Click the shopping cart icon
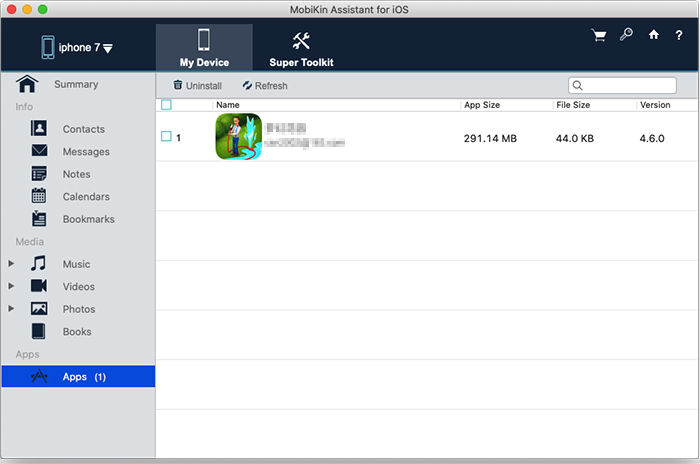Image resolution: width=700 pixels, height=464 pixels. pos(599,35)
